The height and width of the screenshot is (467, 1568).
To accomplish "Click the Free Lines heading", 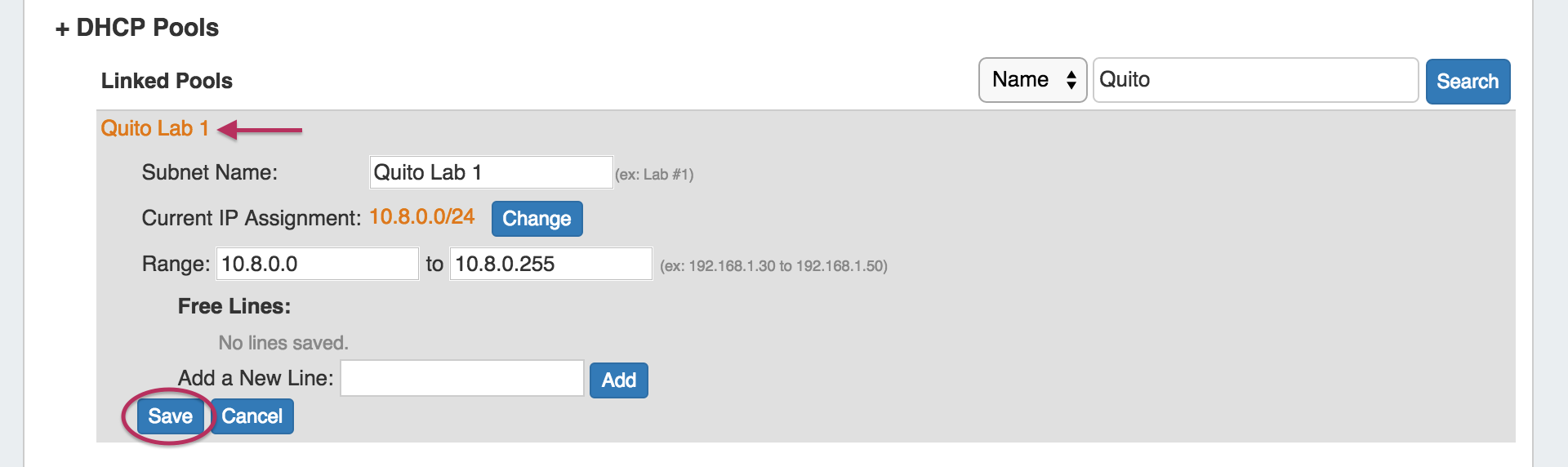I will coord(234,306).
